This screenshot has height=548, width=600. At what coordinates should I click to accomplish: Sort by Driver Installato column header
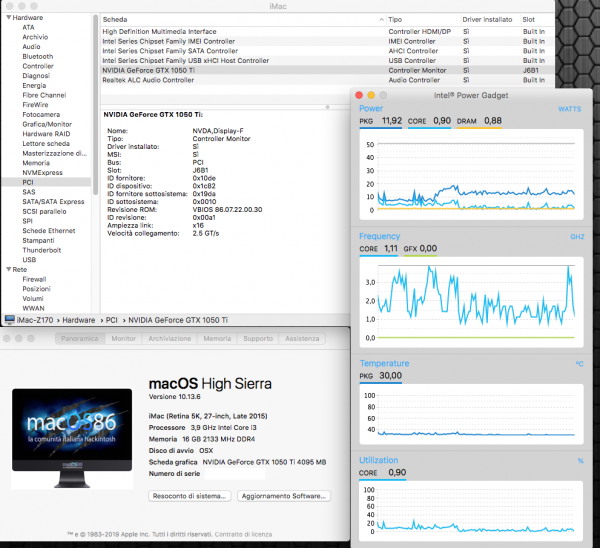click(x=490, y=20)
